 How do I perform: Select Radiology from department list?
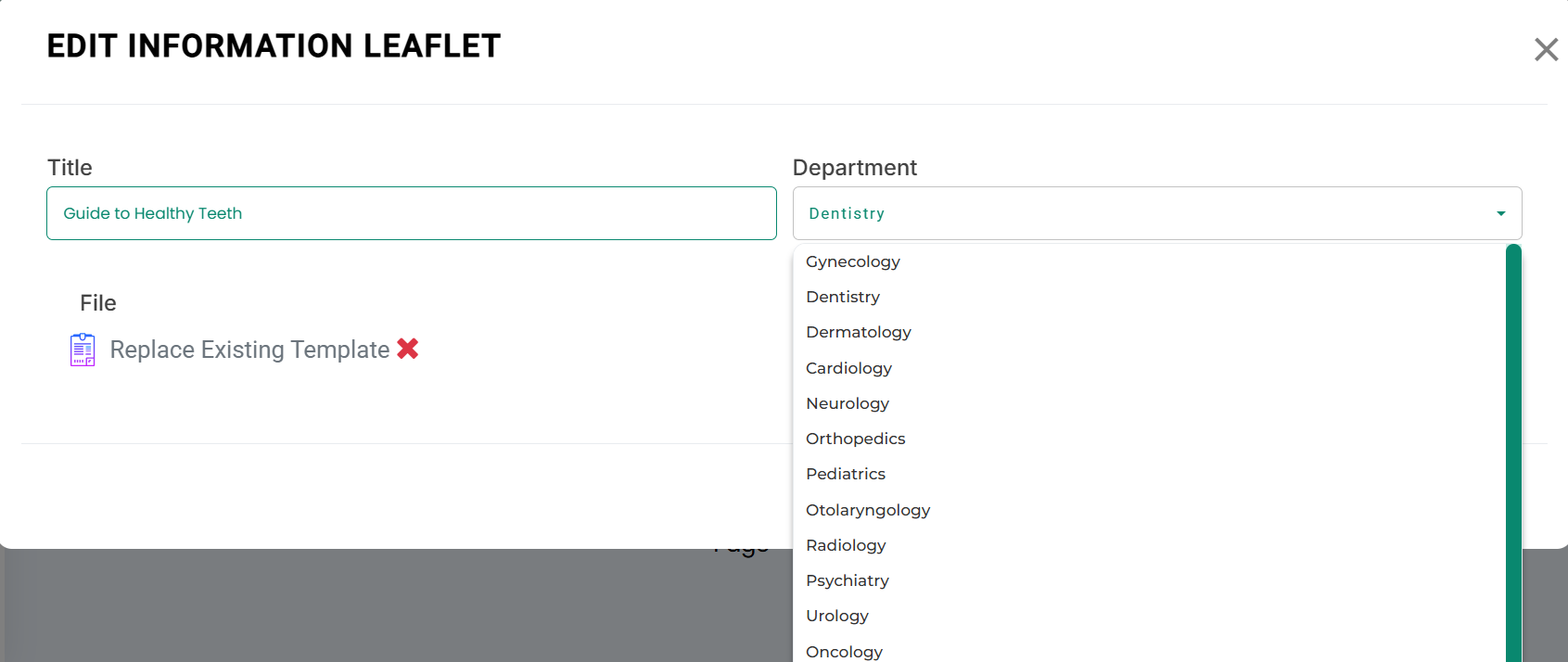click(x=846, y=545)
